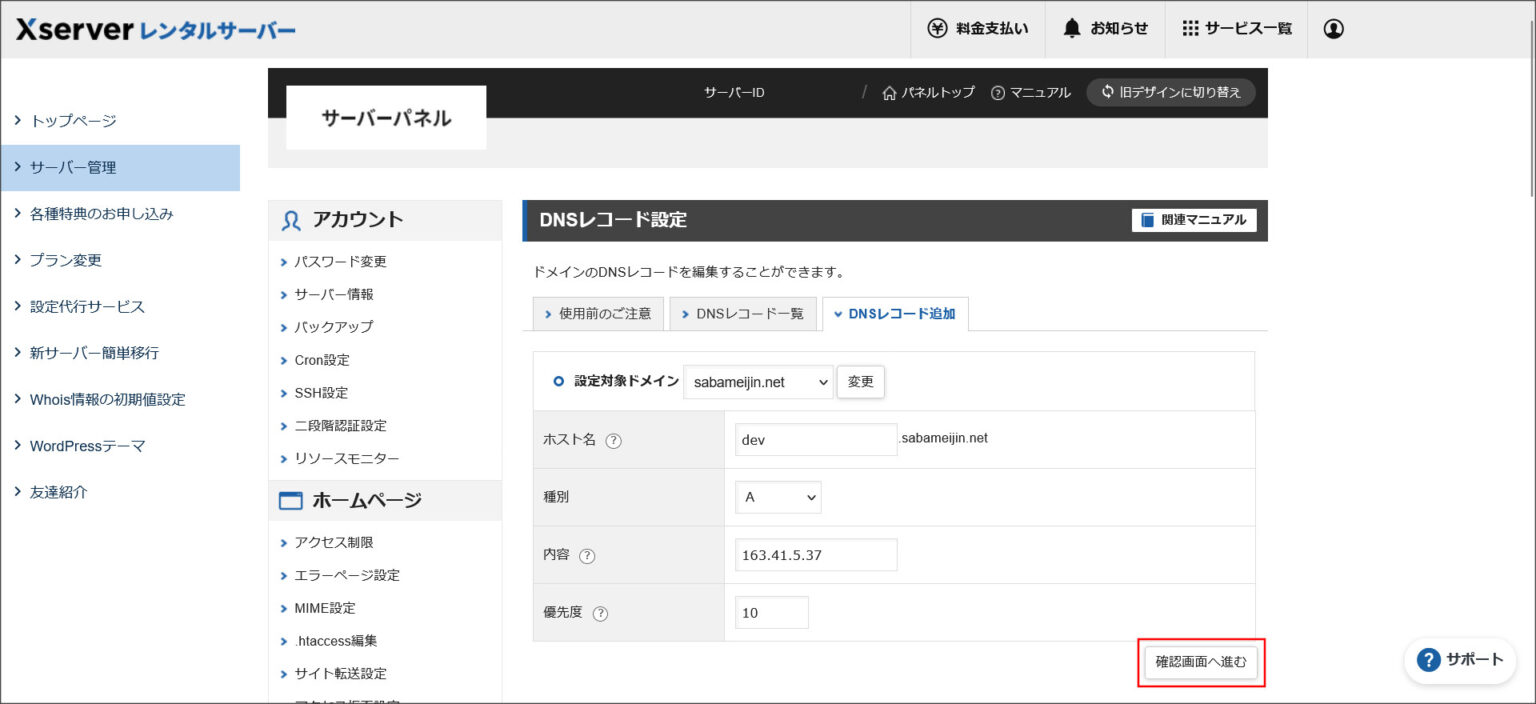Click the yen payment icon
The image size is (1536, 704).
point(937,29)
